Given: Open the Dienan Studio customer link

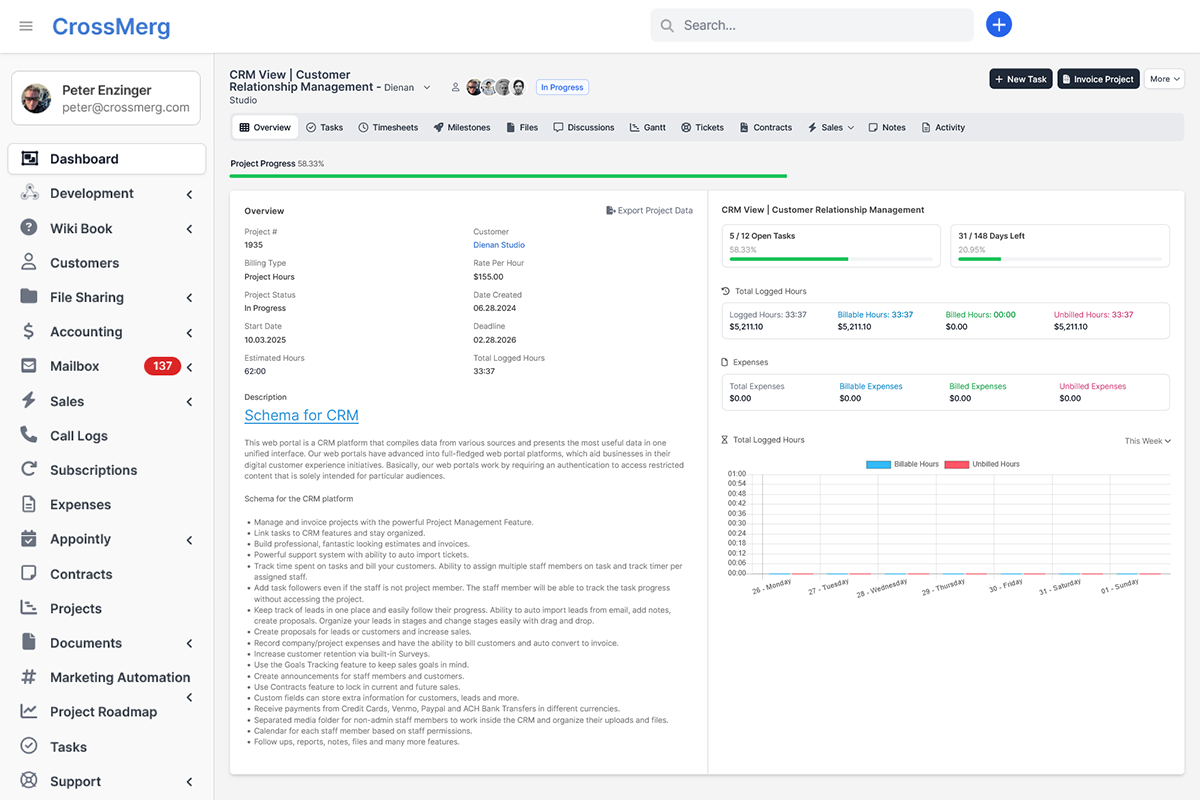Looking at the screenshot, I should tap(499, 245).
